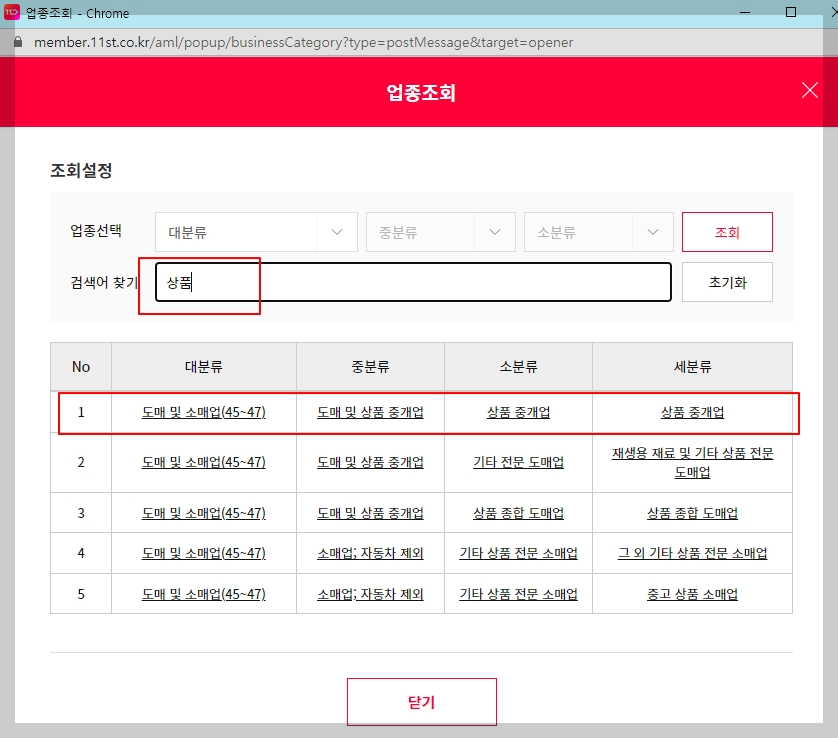Click the 11st favicon in title bar
This screenshot has height=738, width=838.
click(12, 12)
